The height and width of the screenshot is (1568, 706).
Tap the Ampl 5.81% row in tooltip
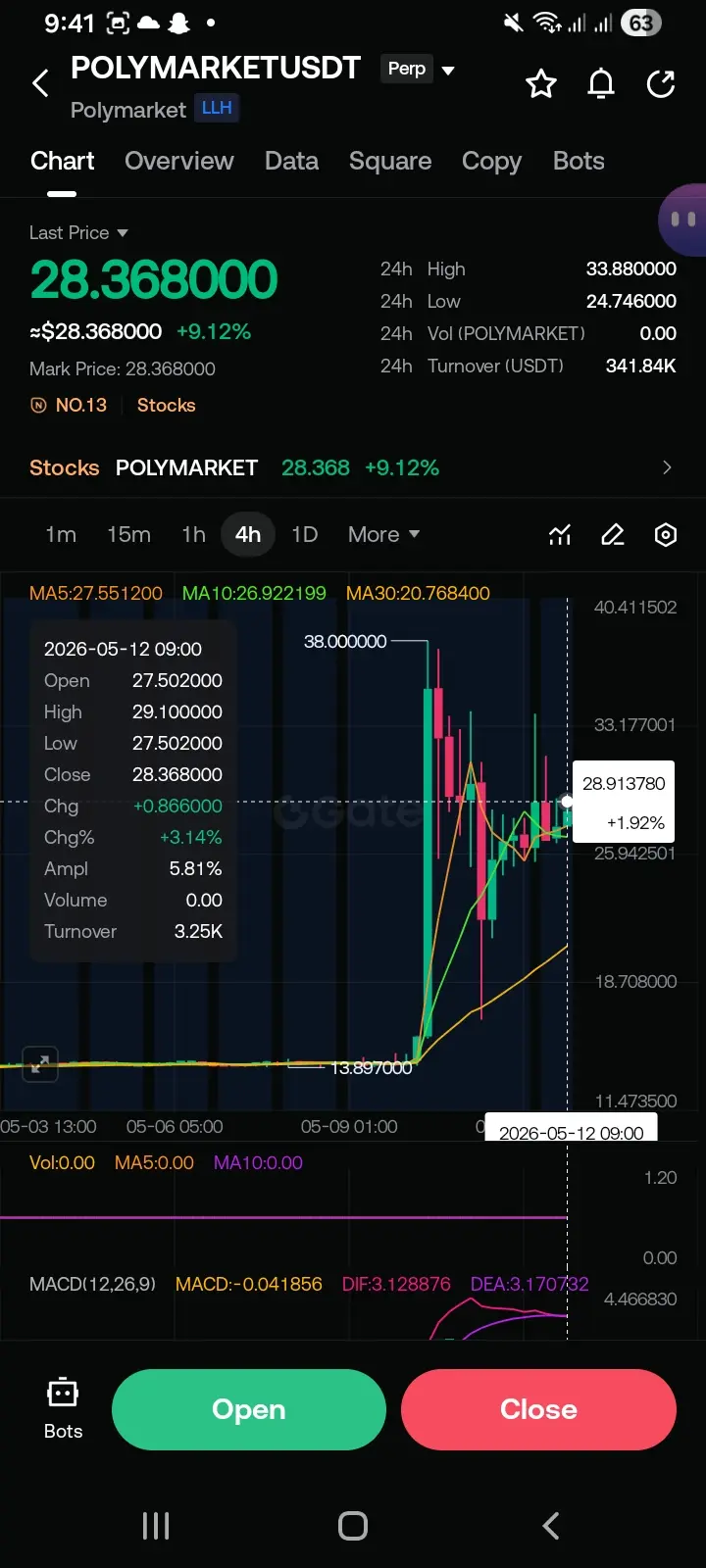coord(133,868)
